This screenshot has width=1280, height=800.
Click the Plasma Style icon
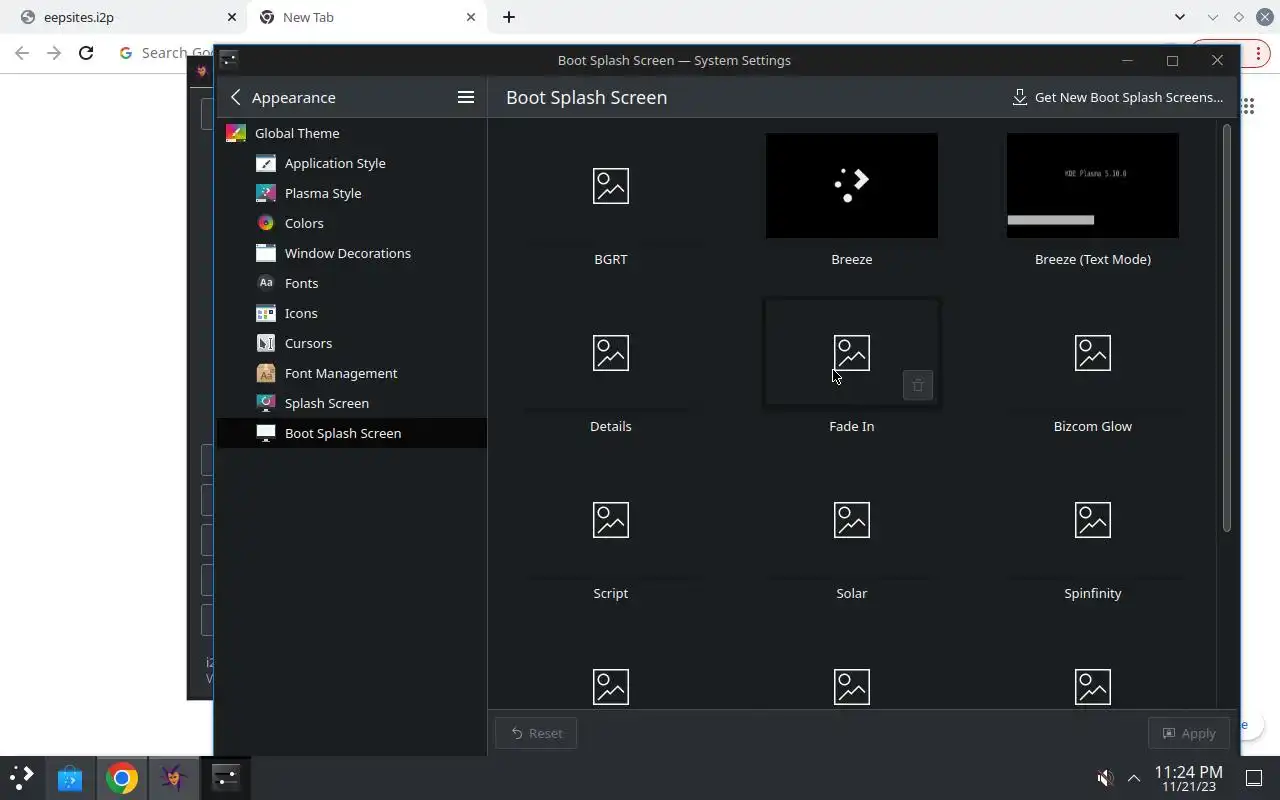[x=265, y=193]
